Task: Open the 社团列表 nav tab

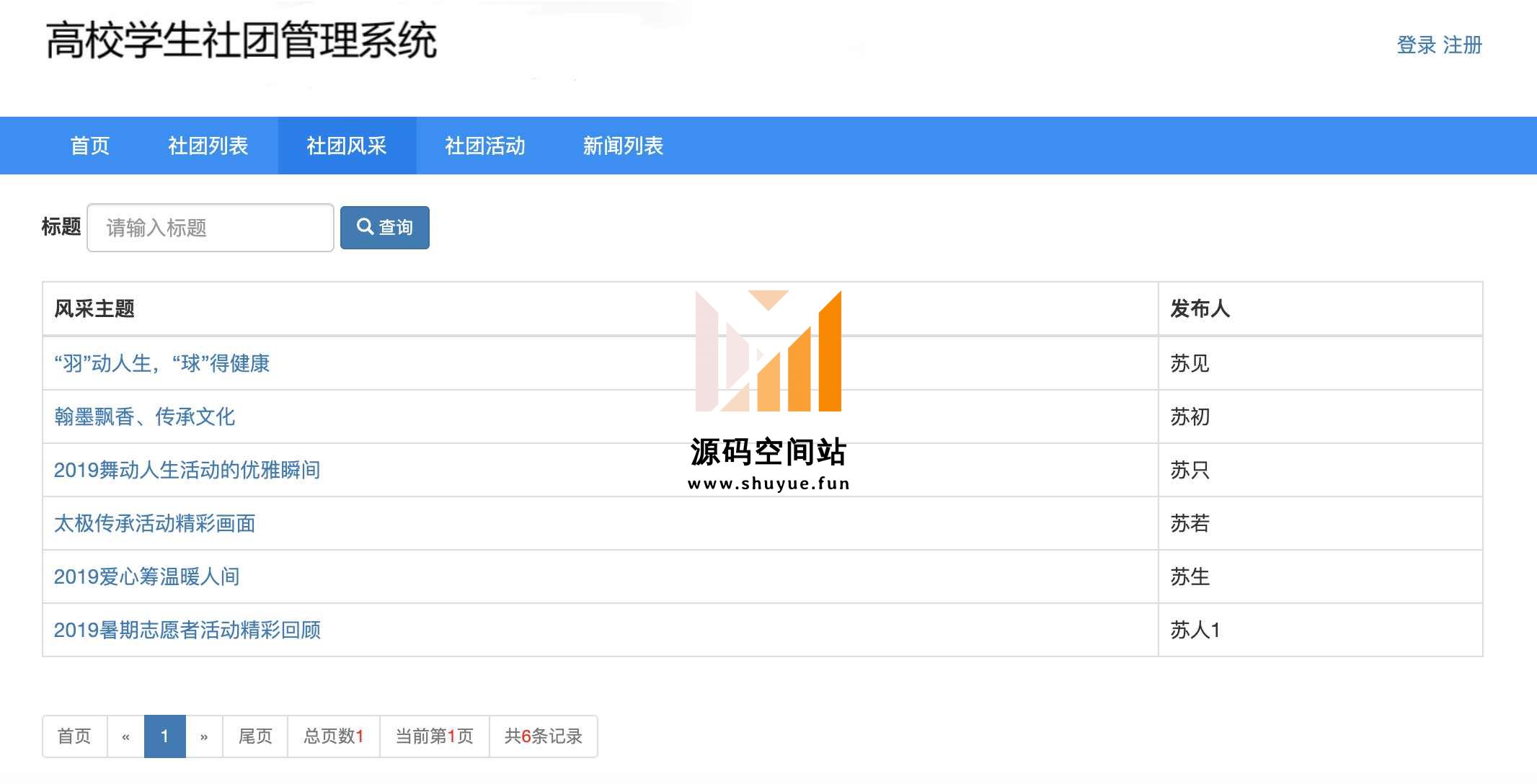Action: coord(208,146)
